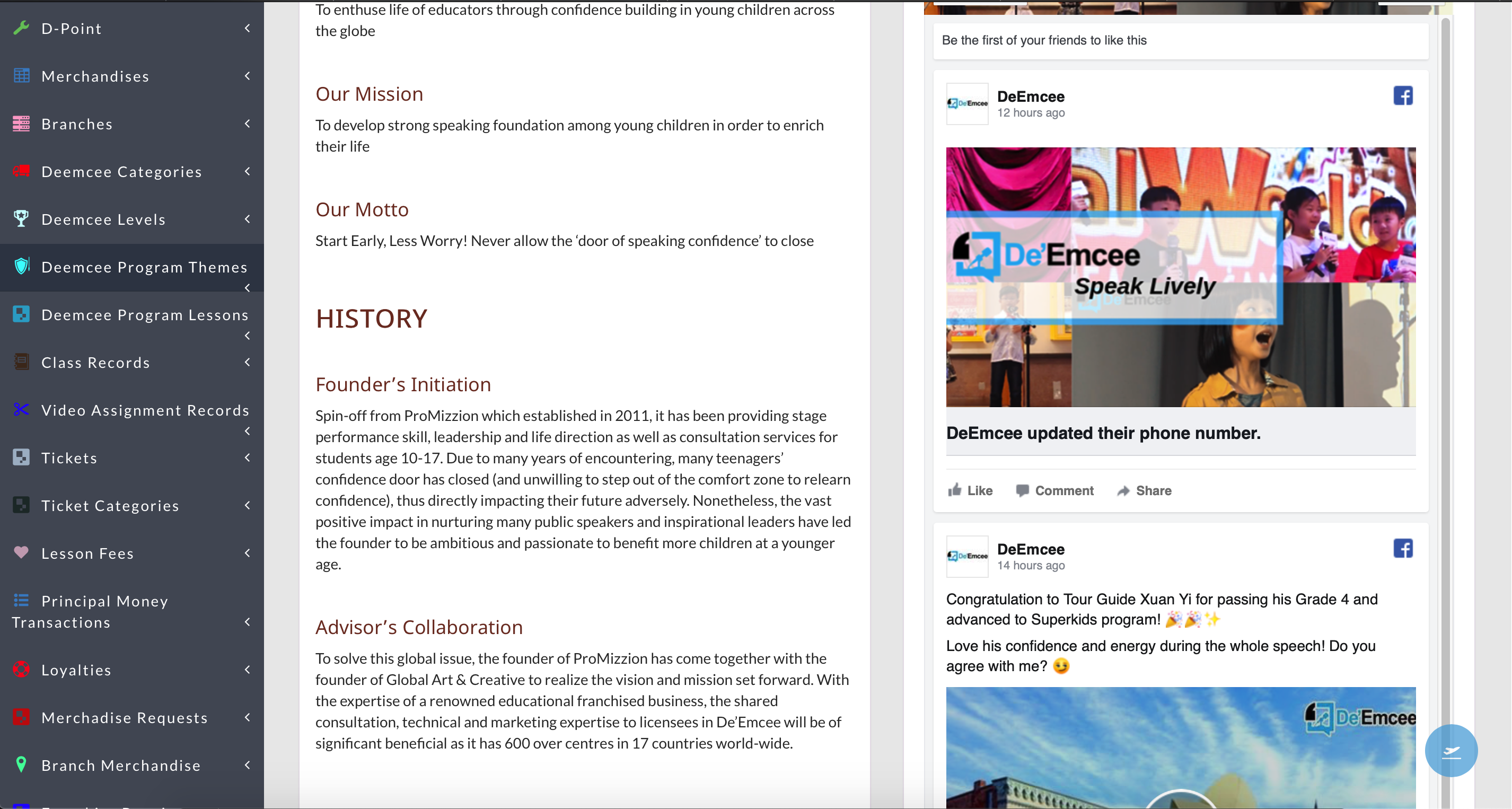Expand the Tickets sidebar chevron
Screen dimensions: 1512x809
(x=247, y=458)
